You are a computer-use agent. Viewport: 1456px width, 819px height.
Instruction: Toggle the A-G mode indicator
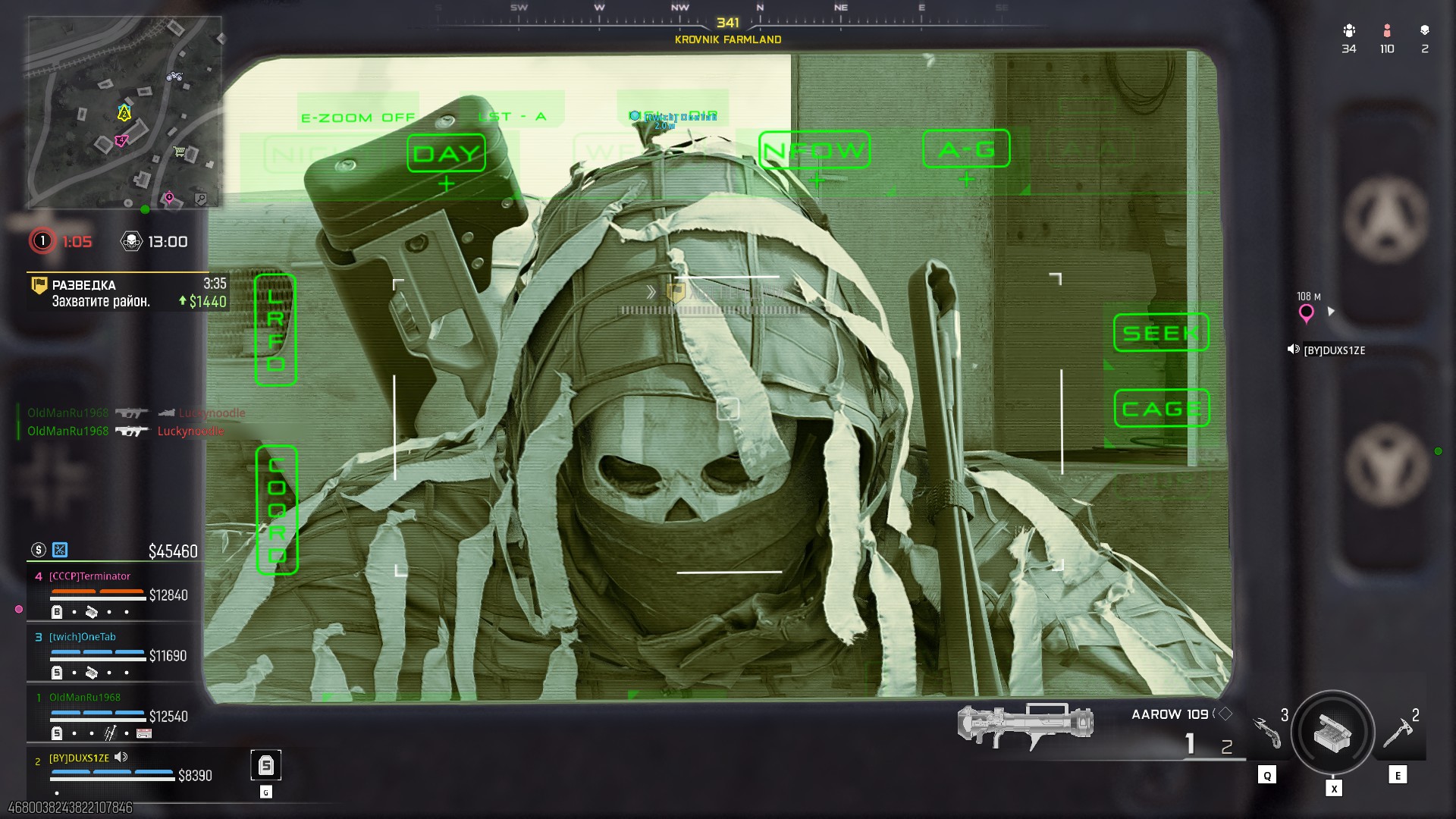966,149
